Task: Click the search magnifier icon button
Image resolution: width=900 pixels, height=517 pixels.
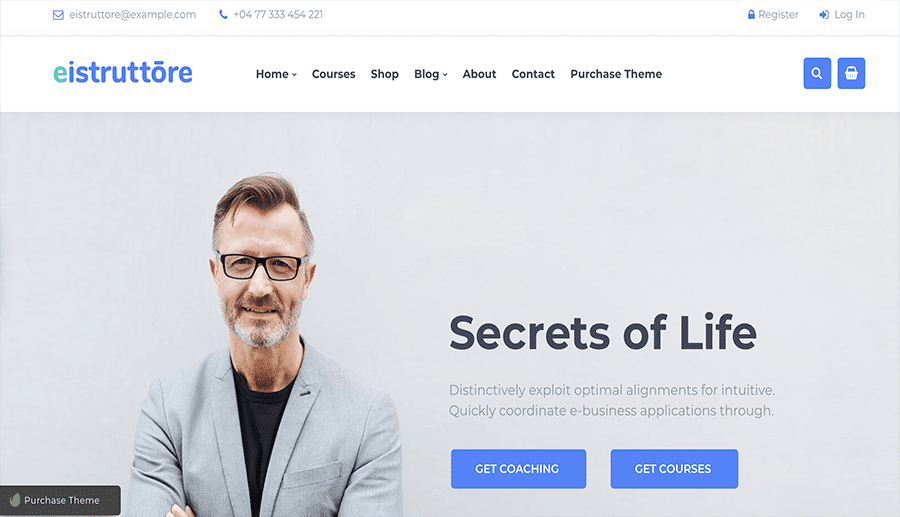Action: (817, 73)
